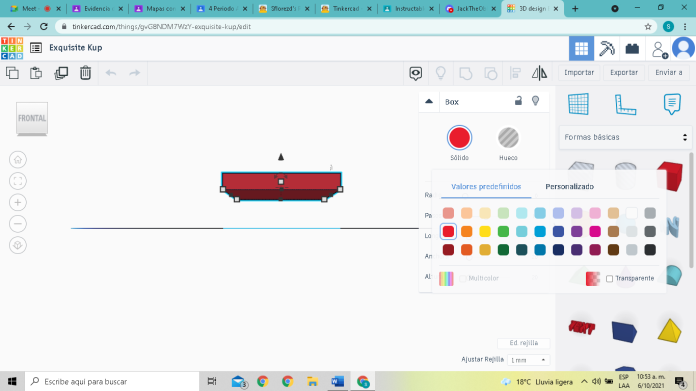
Task: Click the Tinkercad logo
Action: (x=12, y=48)
